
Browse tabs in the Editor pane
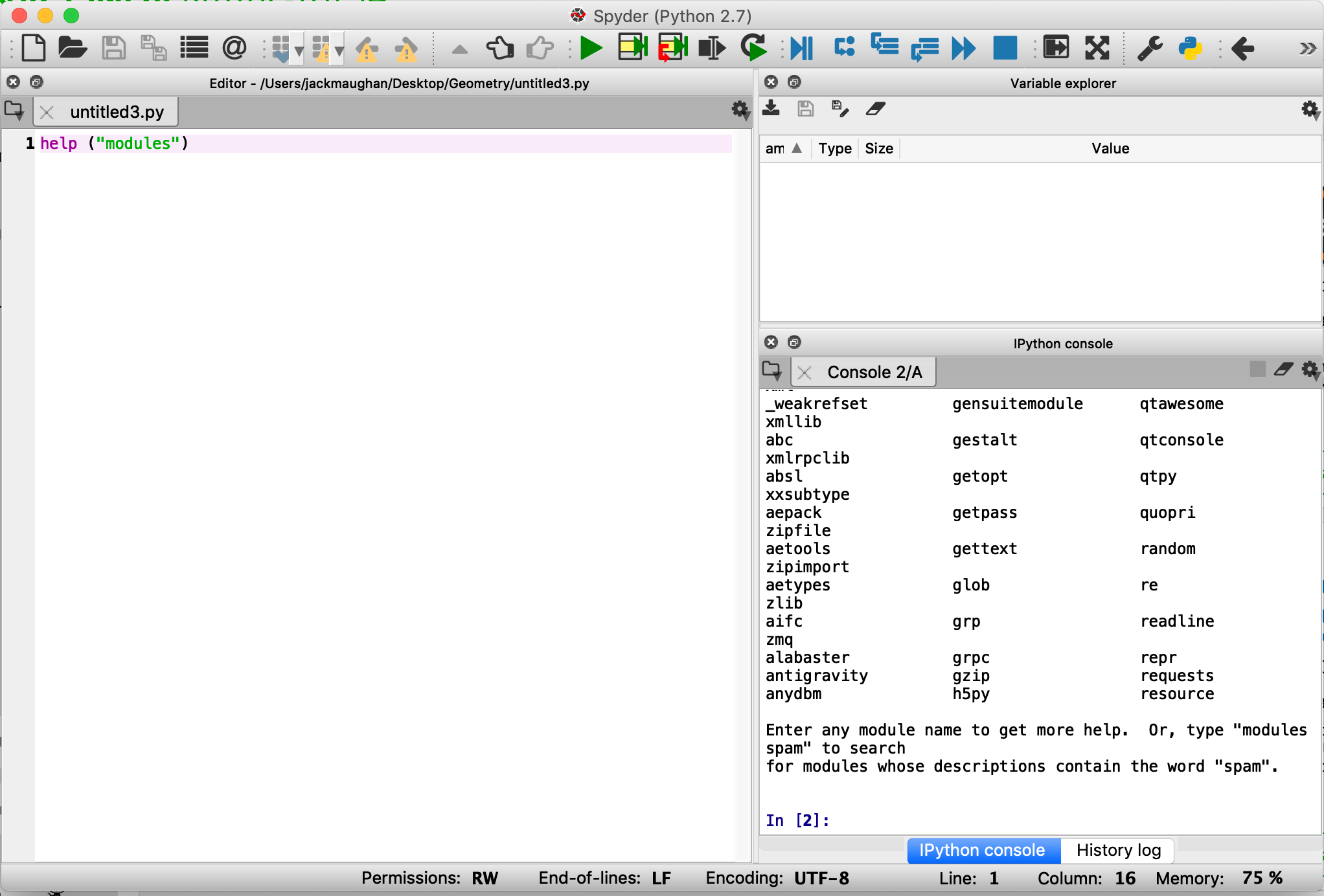(x=14, y=111)
